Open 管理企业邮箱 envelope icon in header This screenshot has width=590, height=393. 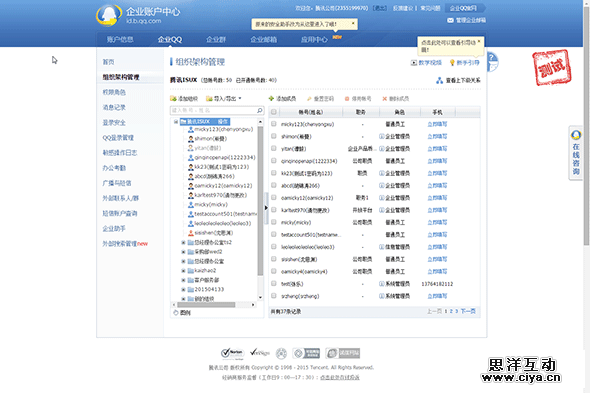click(x=450, y=20)
